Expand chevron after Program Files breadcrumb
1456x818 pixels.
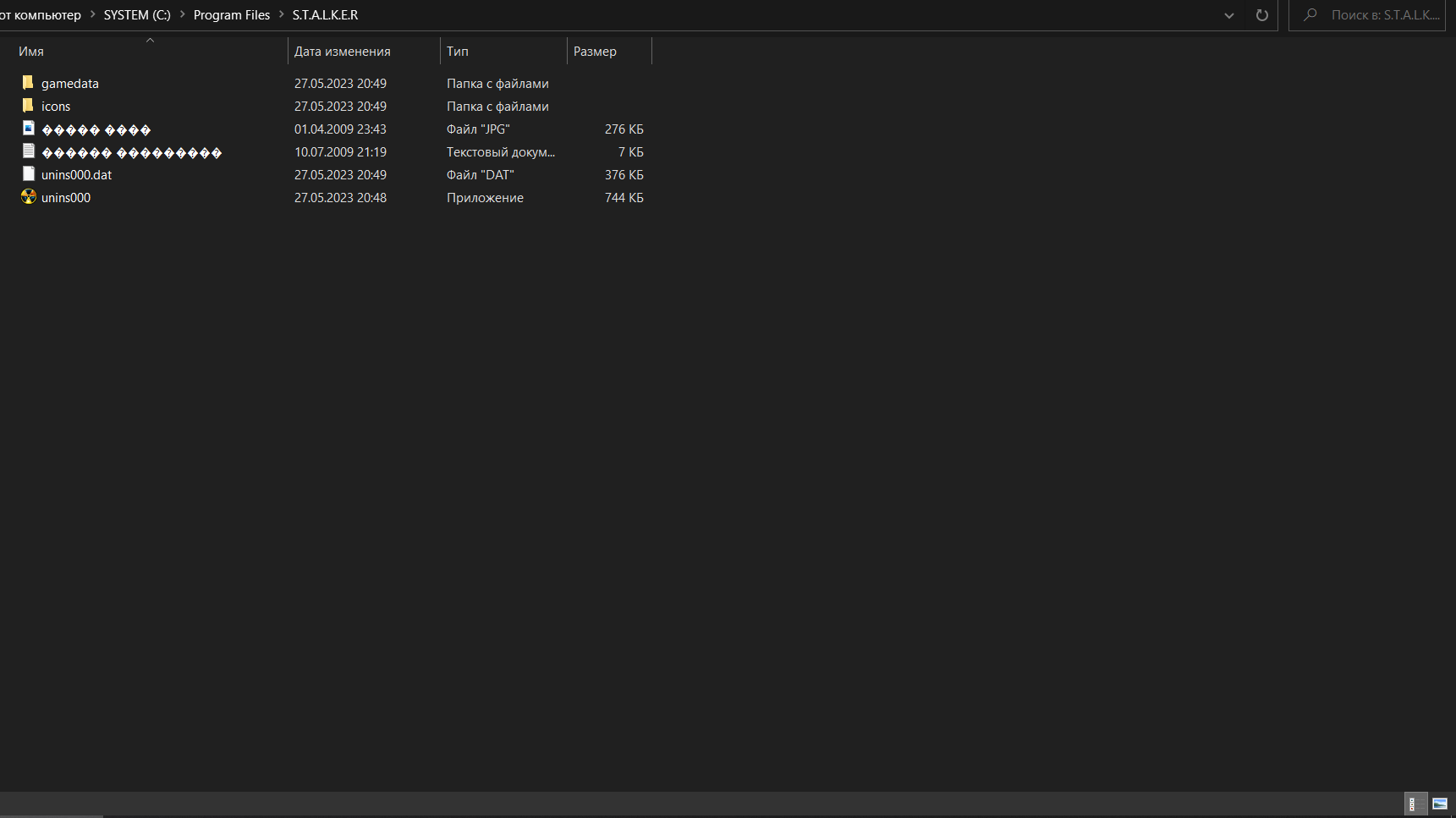(282, 15)
